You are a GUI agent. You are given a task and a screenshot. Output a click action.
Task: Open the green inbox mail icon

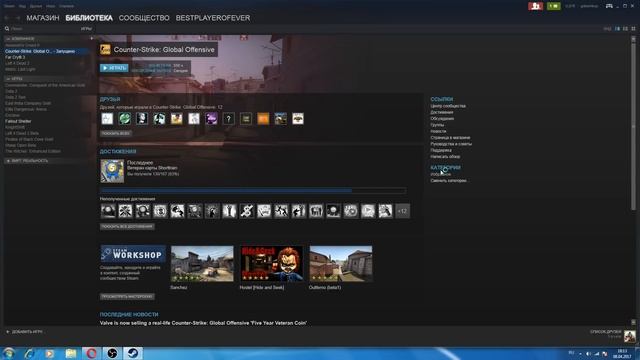coord(553,6)
